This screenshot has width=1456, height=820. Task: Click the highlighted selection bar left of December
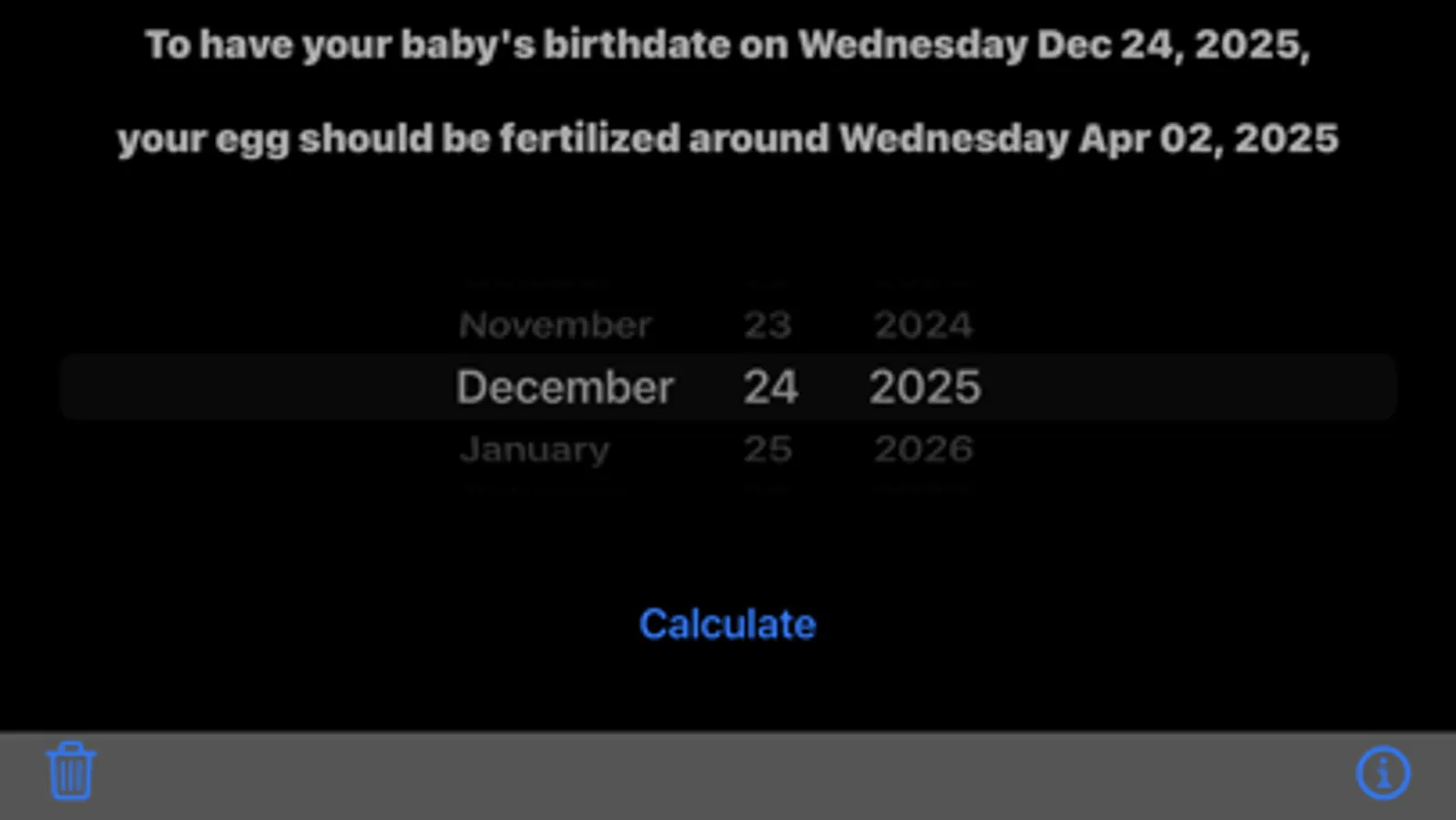[255, 387]
